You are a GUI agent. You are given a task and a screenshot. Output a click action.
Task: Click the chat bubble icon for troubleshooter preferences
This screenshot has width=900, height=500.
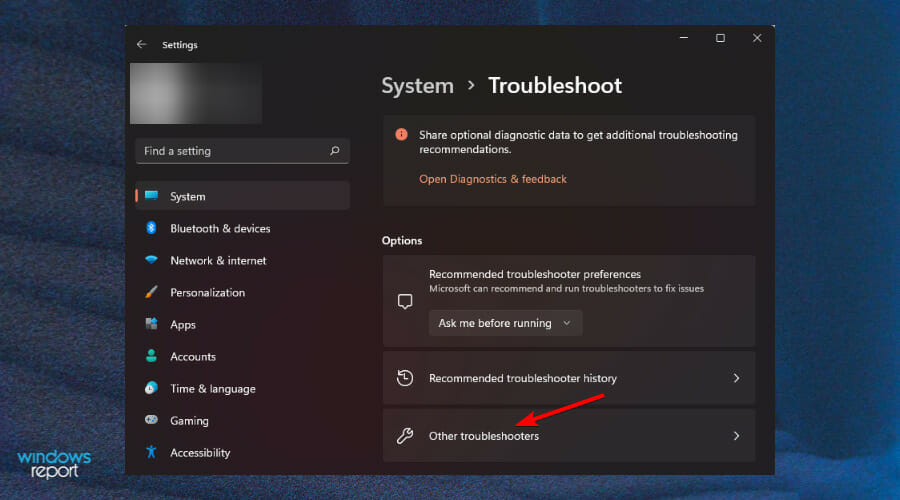tap(405, 301)
